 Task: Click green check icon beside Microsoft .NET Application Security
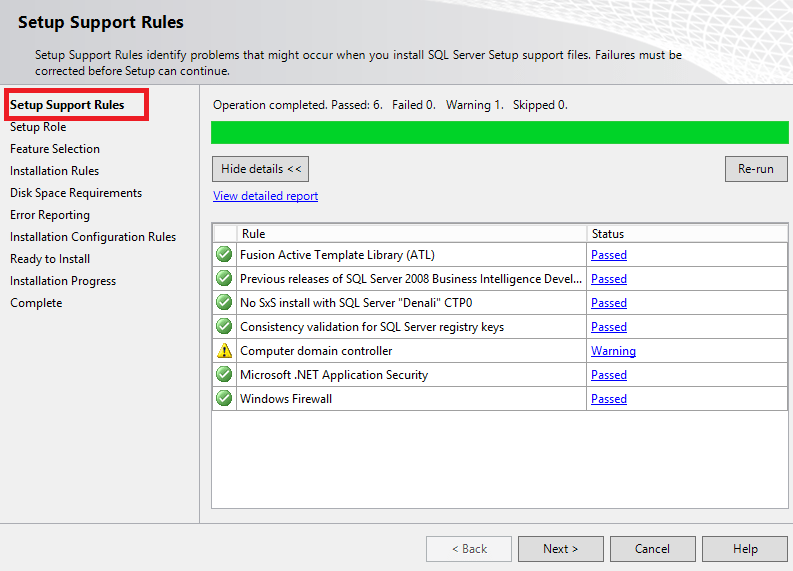pos(224,375)
